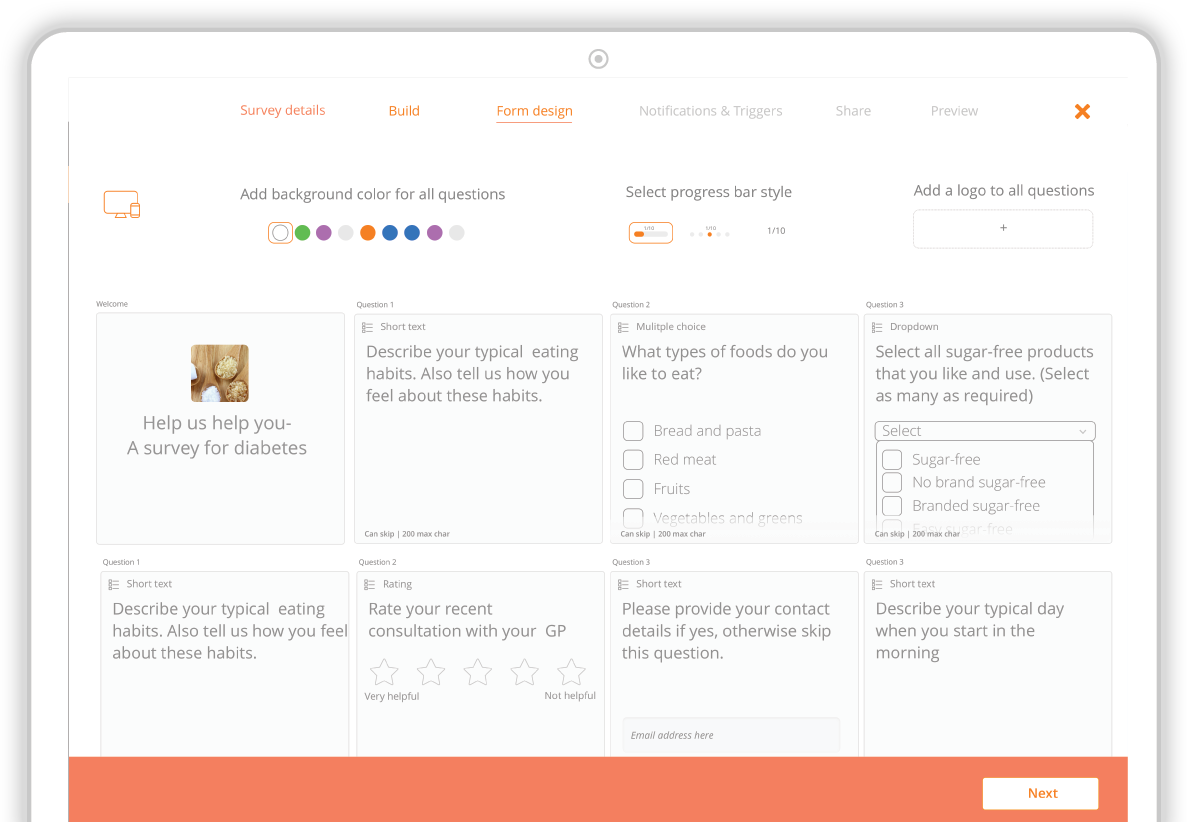Image resolution: width=1187 pixels, height=822 pixels.
Task: Click the desktop and mobile device preview icon
Action: (122, 204)
